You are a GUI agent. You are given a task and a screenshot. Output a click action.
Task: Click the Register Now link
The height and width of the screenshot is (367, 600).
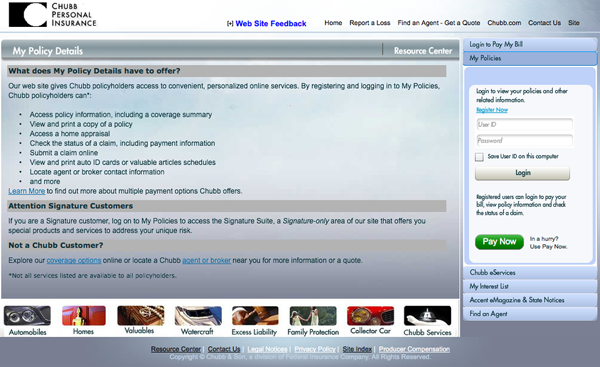[492, 110]
